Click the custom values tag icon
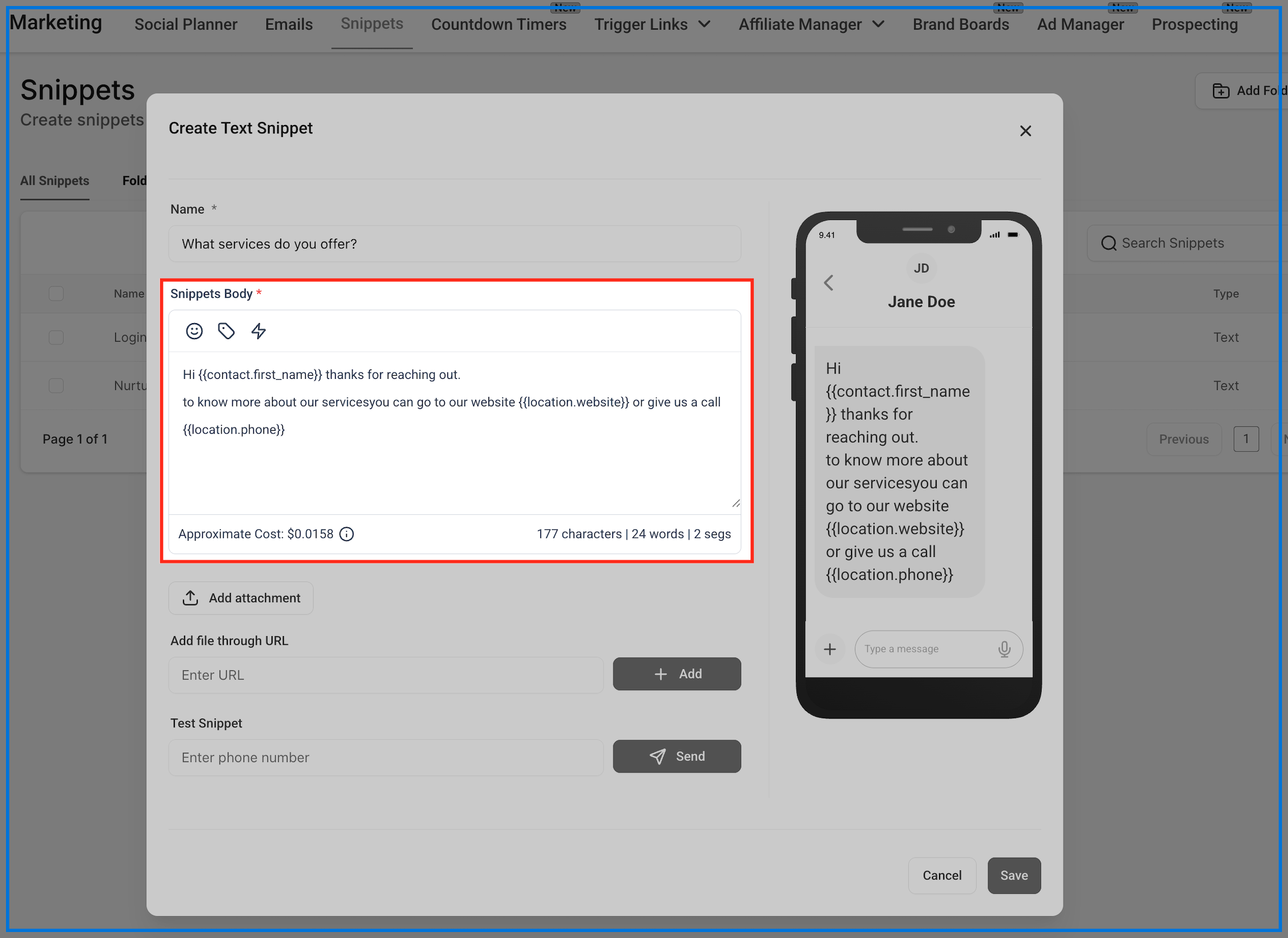This screenshot has width=1288, height=938. (226, 331)
